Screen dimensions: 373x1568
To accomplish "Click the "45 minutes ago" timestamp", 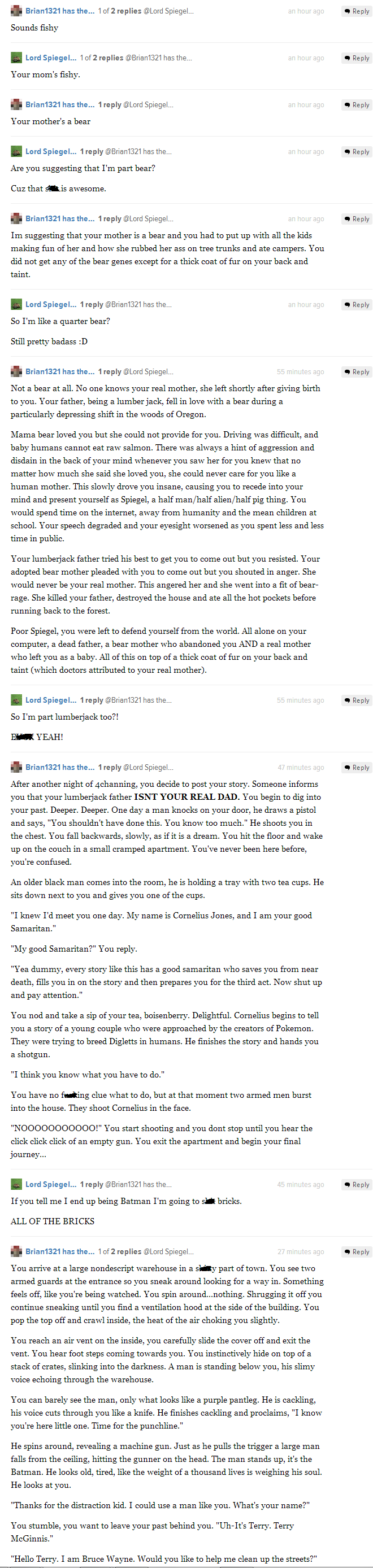I will coord(301,1184).
